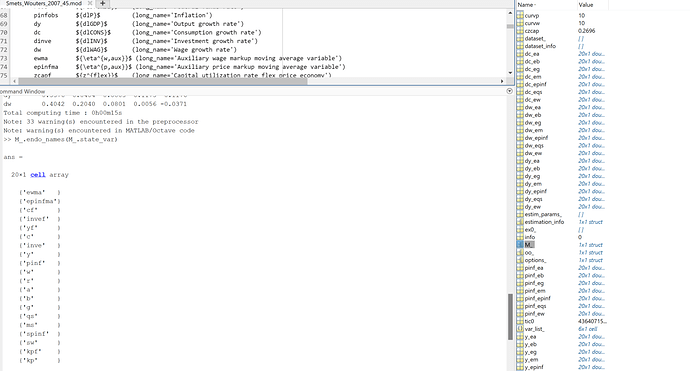Select the dy_ew variable name in workspace
This screenshot has height=371, width=690.
pyautogui.click(x=532, y=207)
